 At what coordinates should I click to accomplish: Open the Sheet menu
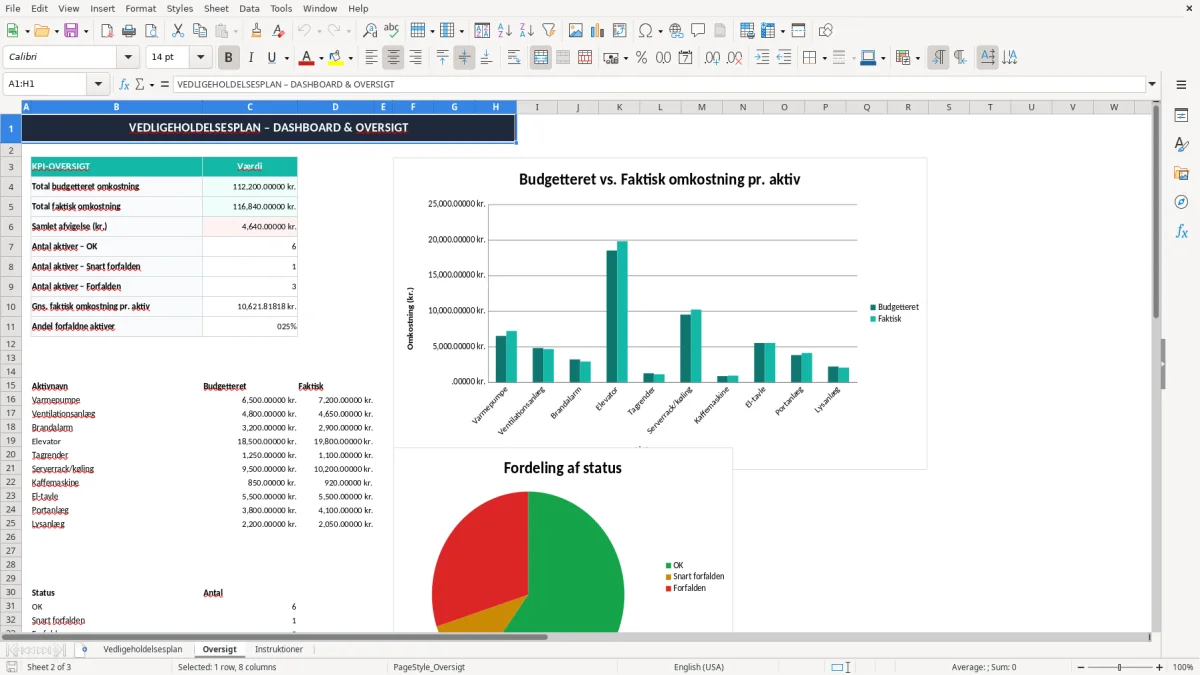(x=216, y=8)
